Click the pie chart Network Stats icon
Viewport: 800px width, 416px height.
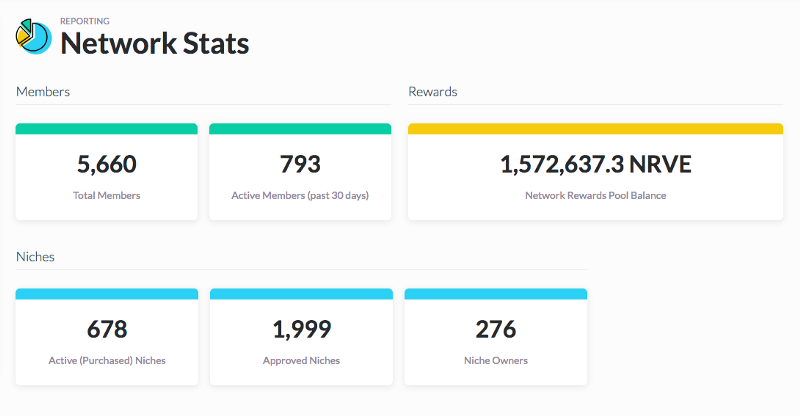(34, 36)
